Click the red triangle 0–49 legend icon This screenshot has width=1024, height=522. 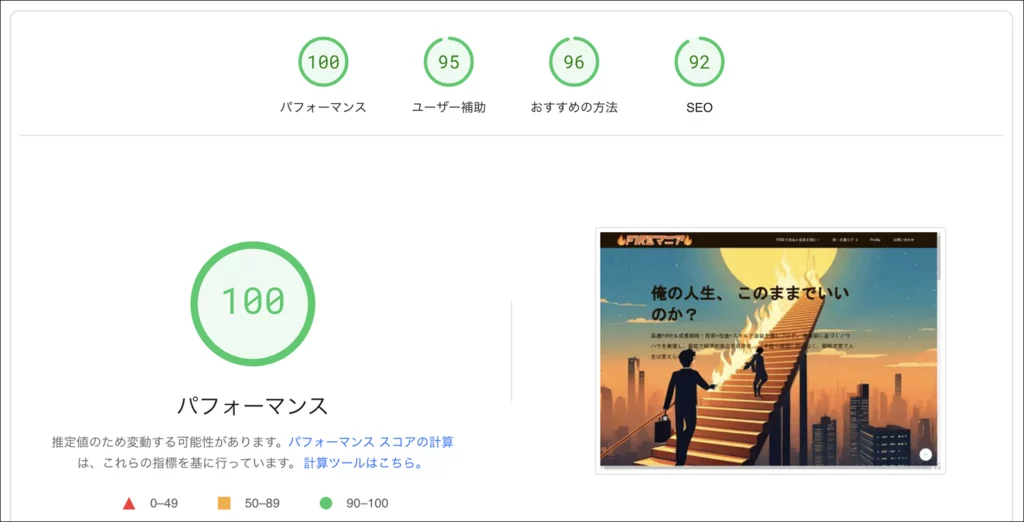(x=129, y=504)
